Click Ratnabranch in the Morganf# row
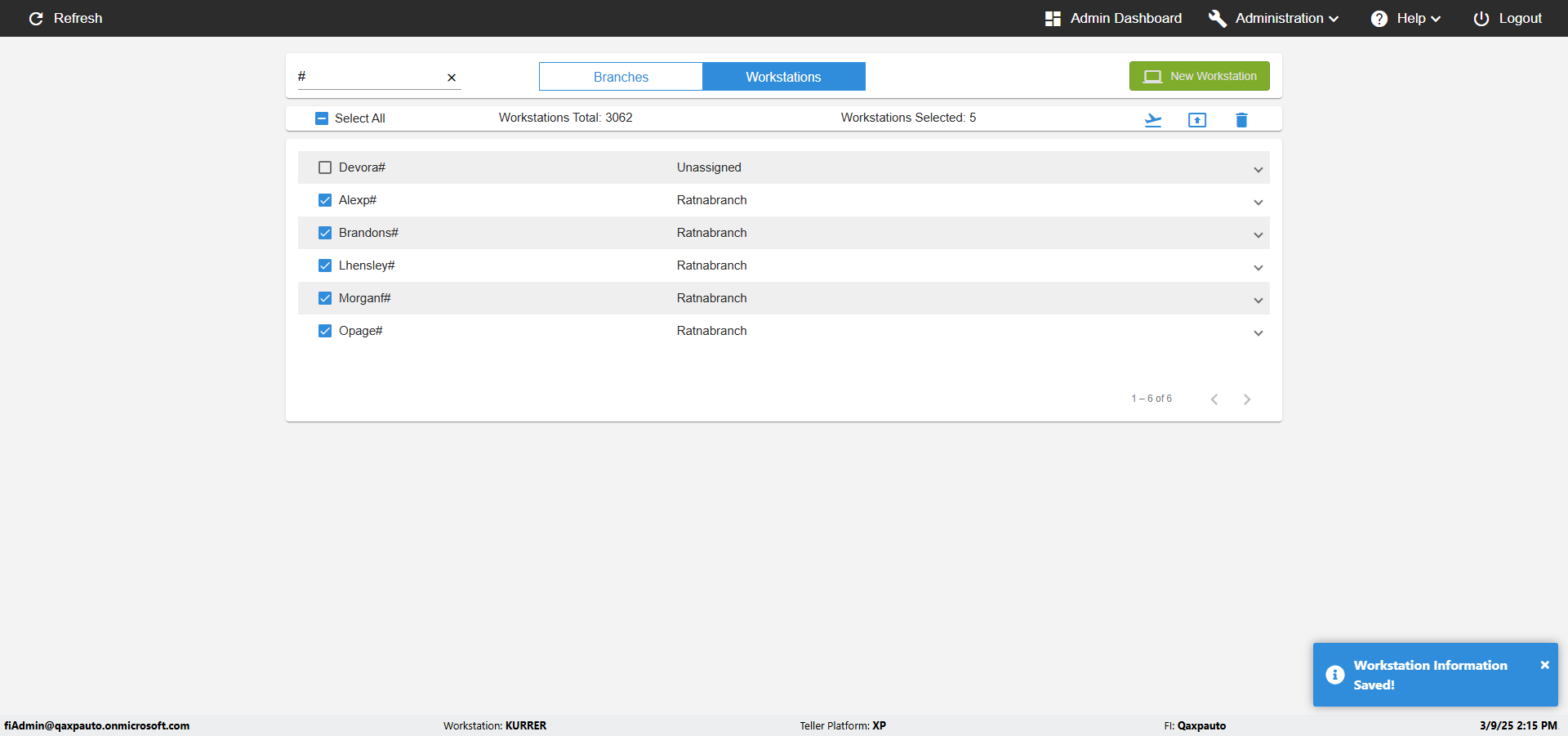1568x736 pixels. (711, 298)
